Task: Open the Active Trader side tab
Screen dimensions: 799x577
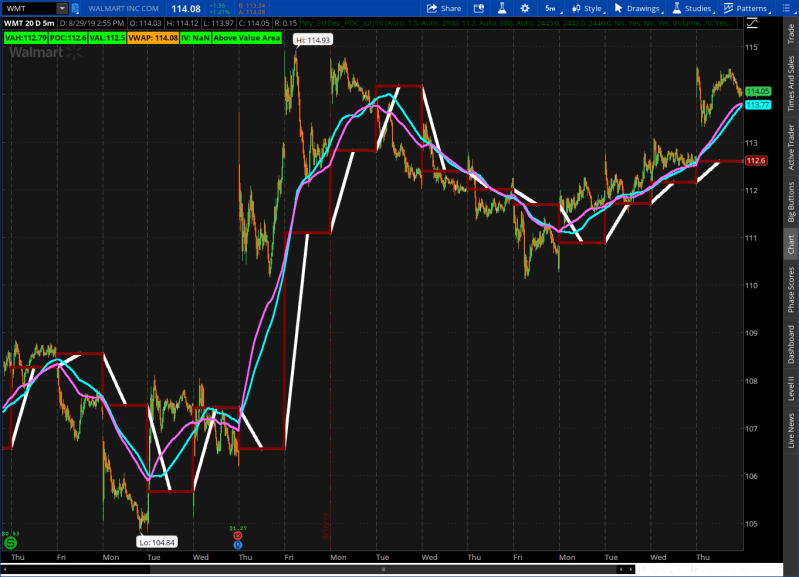Action: pos(790,147)
